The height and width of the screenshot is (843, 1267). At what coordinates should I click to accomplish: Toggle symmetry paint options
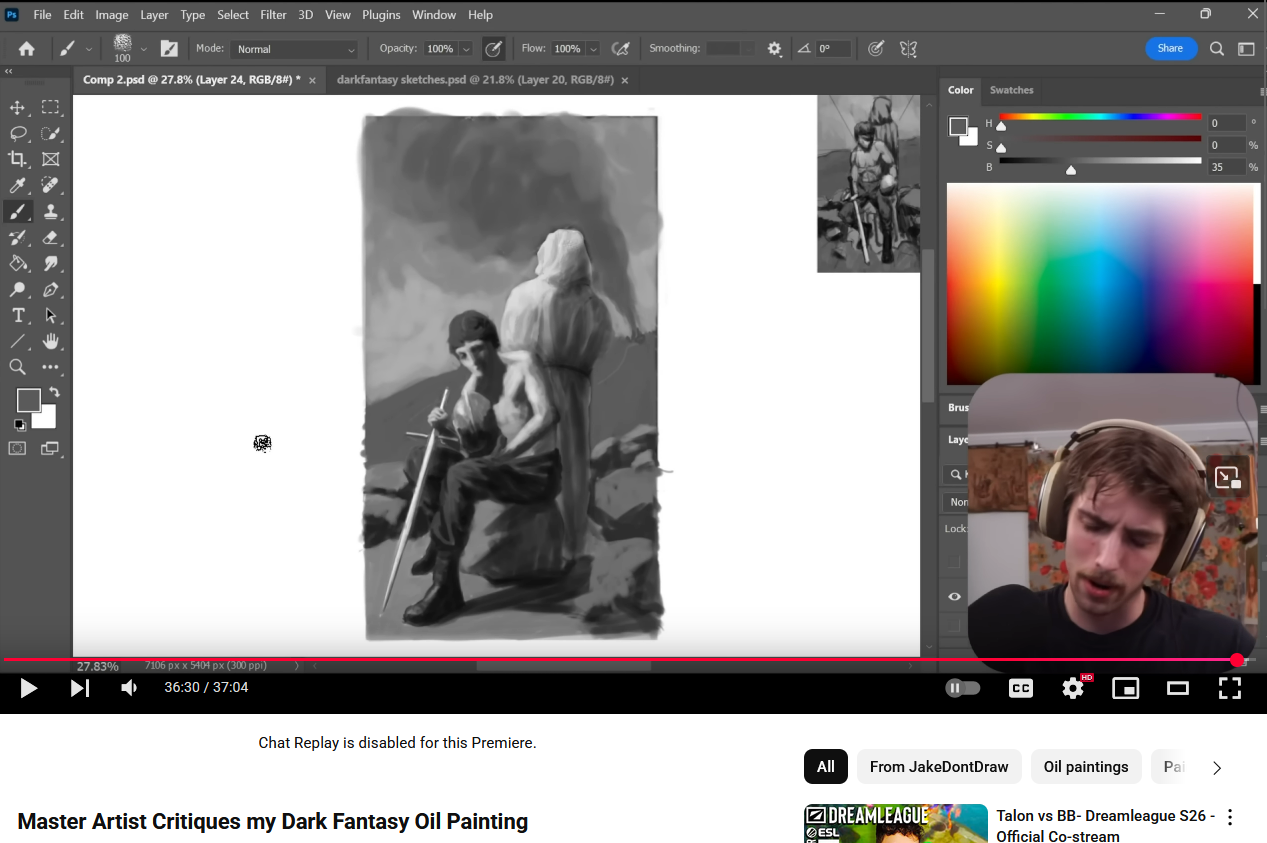[908, 48]
